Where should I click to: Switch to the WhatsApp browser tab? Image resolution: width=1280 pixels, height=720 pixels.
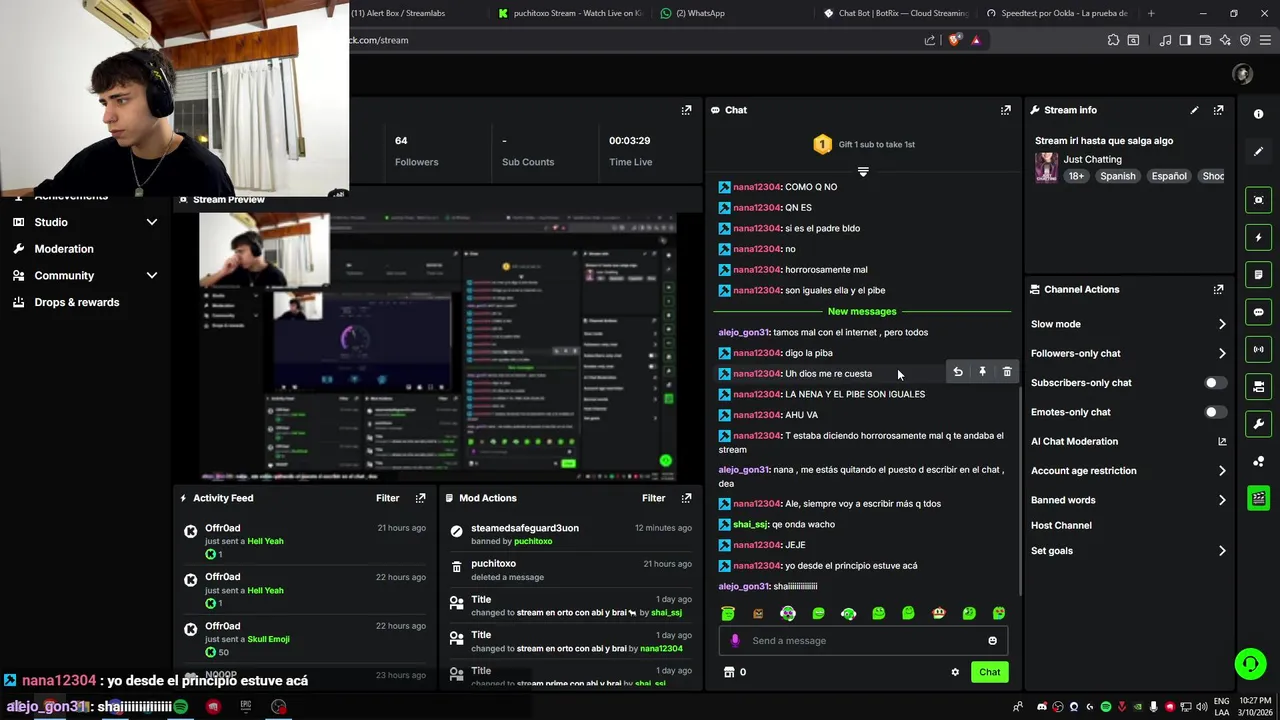tap(733, 13)
